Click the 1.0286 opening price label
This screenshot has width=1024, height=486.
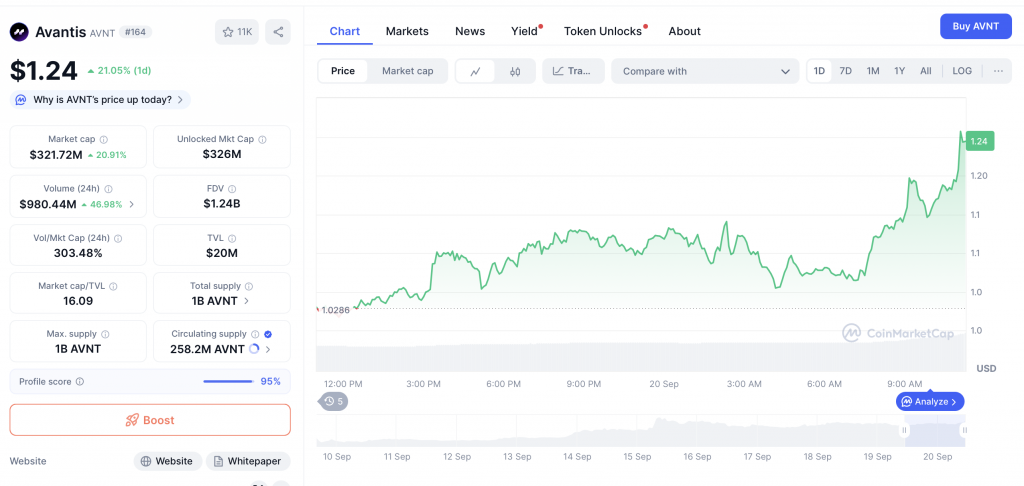336,310
